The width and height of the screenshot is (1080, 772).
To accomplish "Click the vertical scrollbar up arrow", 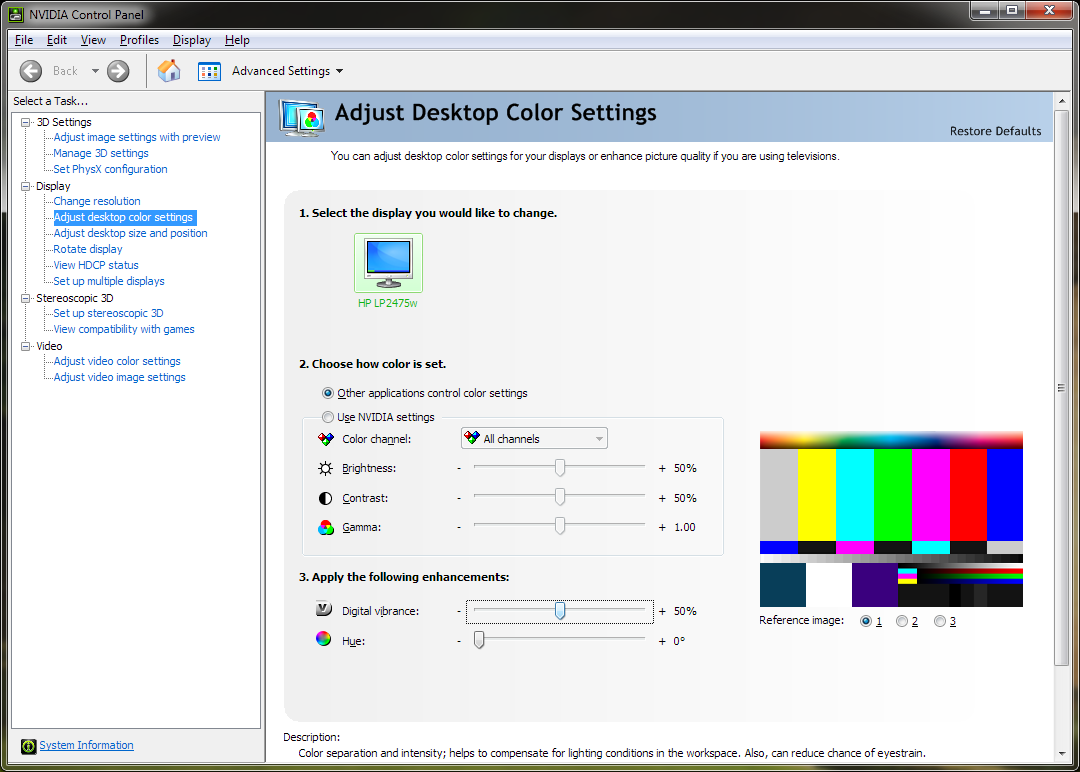I will 1061,101.
